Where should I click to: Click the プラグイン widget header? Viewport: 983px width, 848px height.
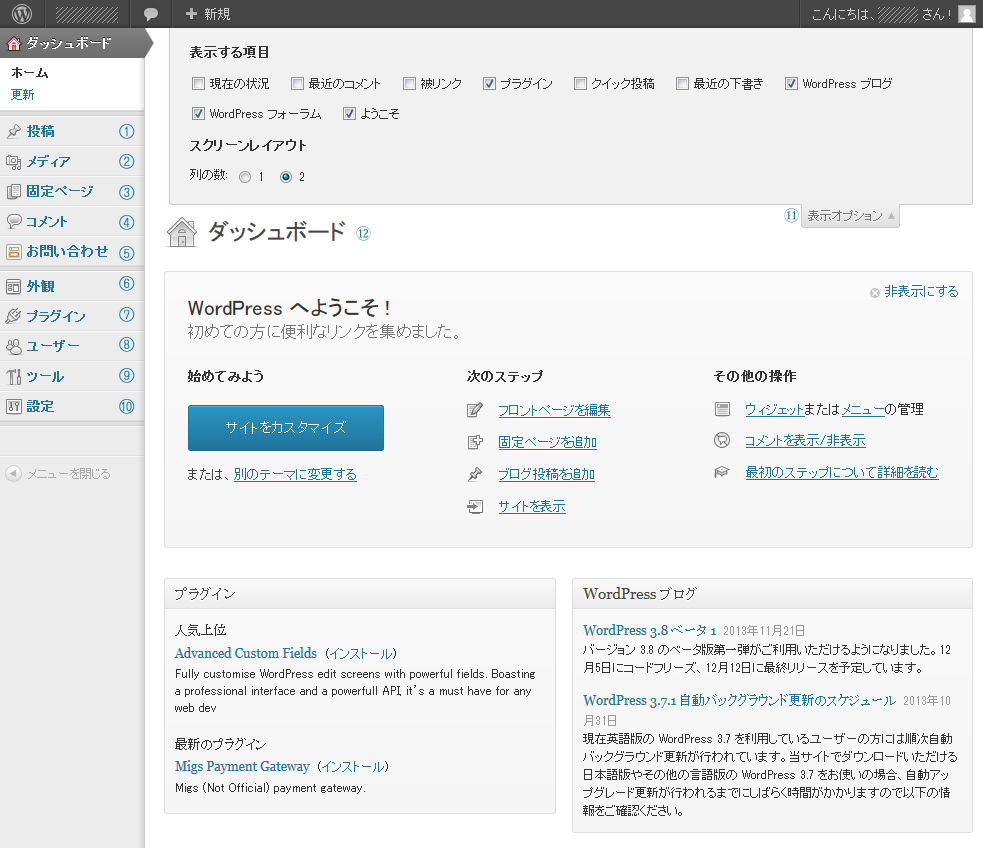(360, 594)
